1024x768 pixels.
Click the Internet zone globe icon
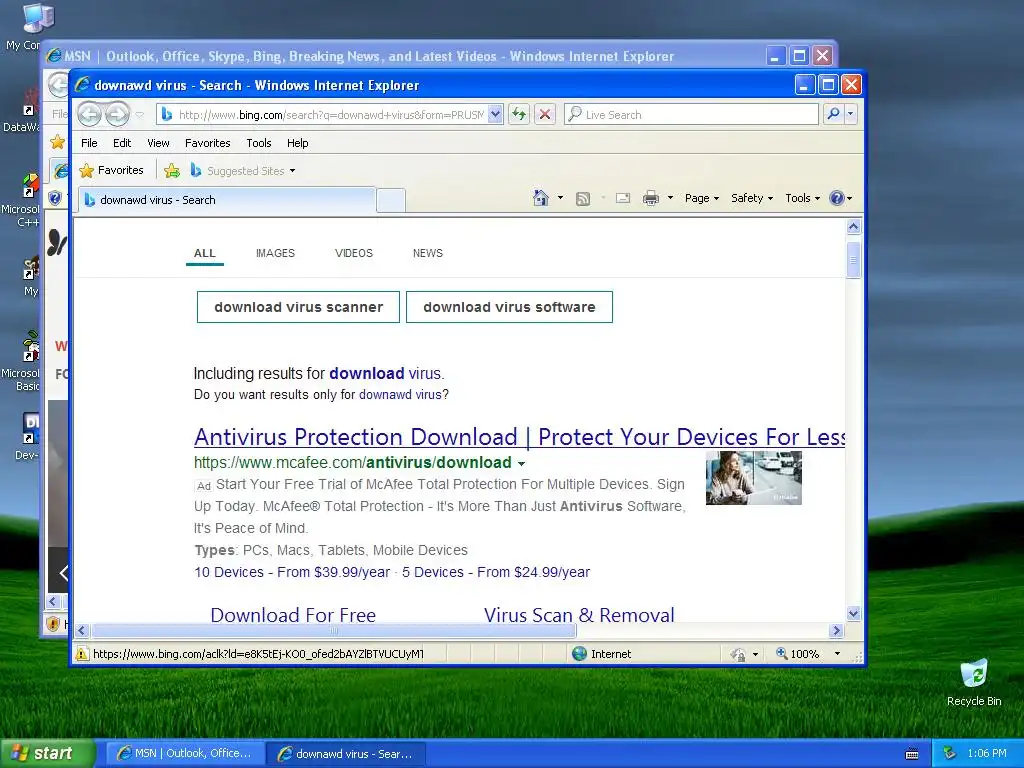(x=579, y=654)
